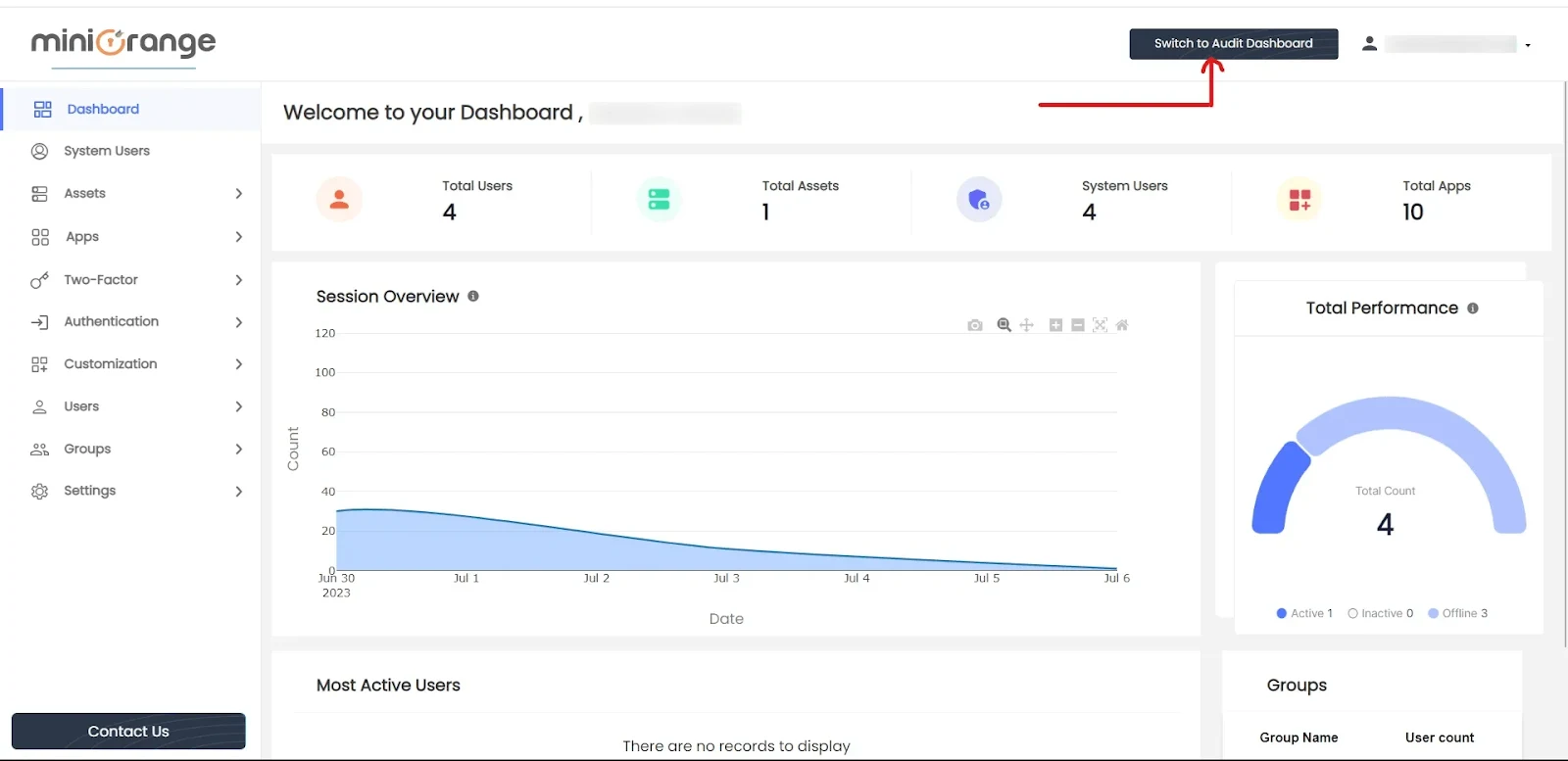Expand the Authentication submenu chevron
The height and width of the screenshot is (761, 1568).
point(238,322)
